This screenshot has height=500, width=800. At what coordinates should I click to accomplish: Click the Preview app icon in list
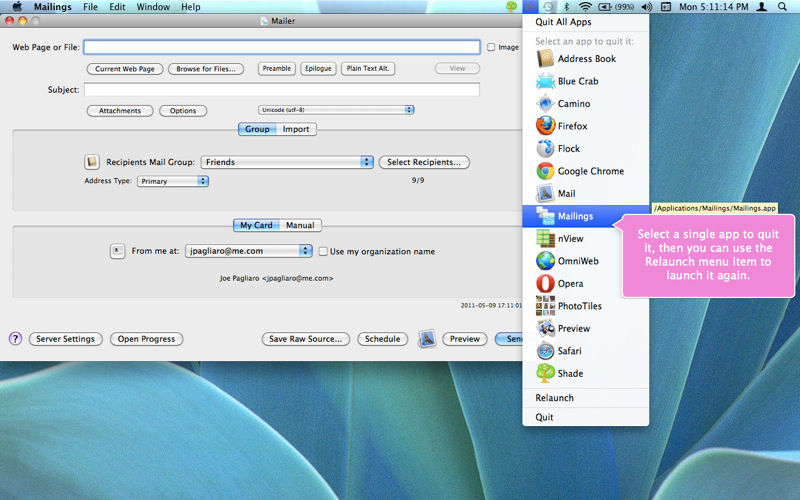(x=545, y=328)
